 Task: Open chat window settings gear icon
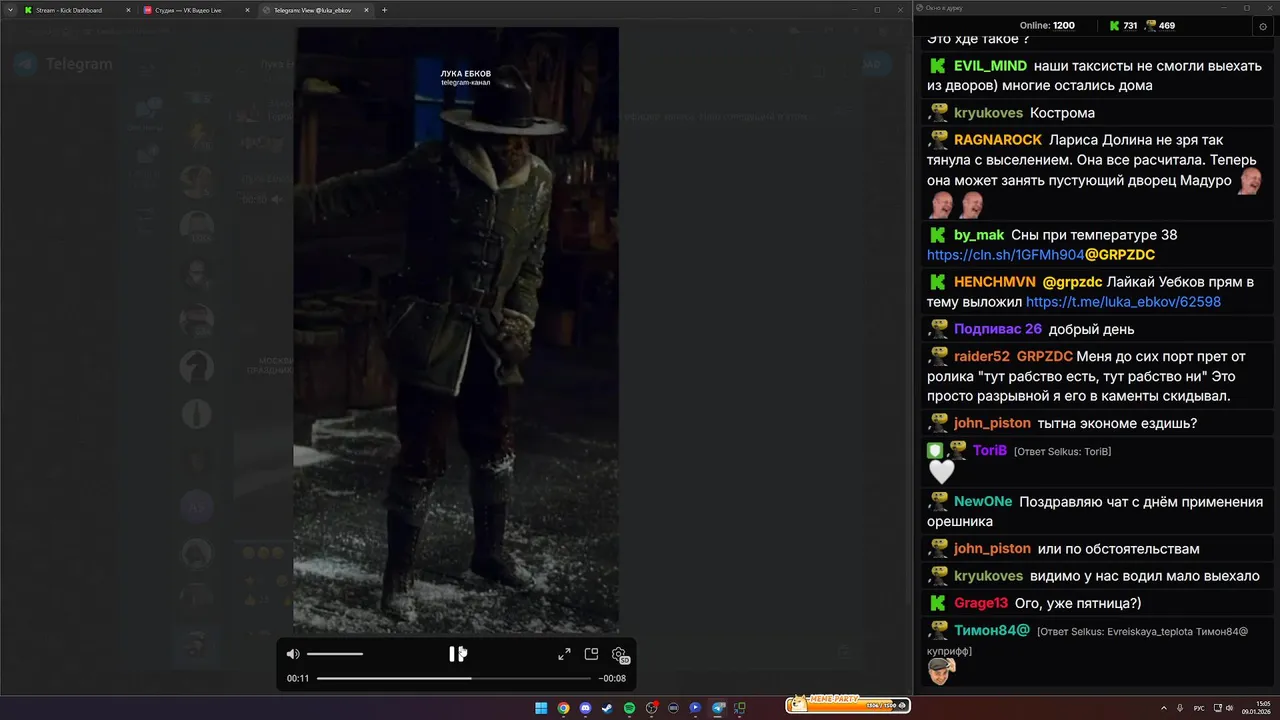tap(1263, 26)
